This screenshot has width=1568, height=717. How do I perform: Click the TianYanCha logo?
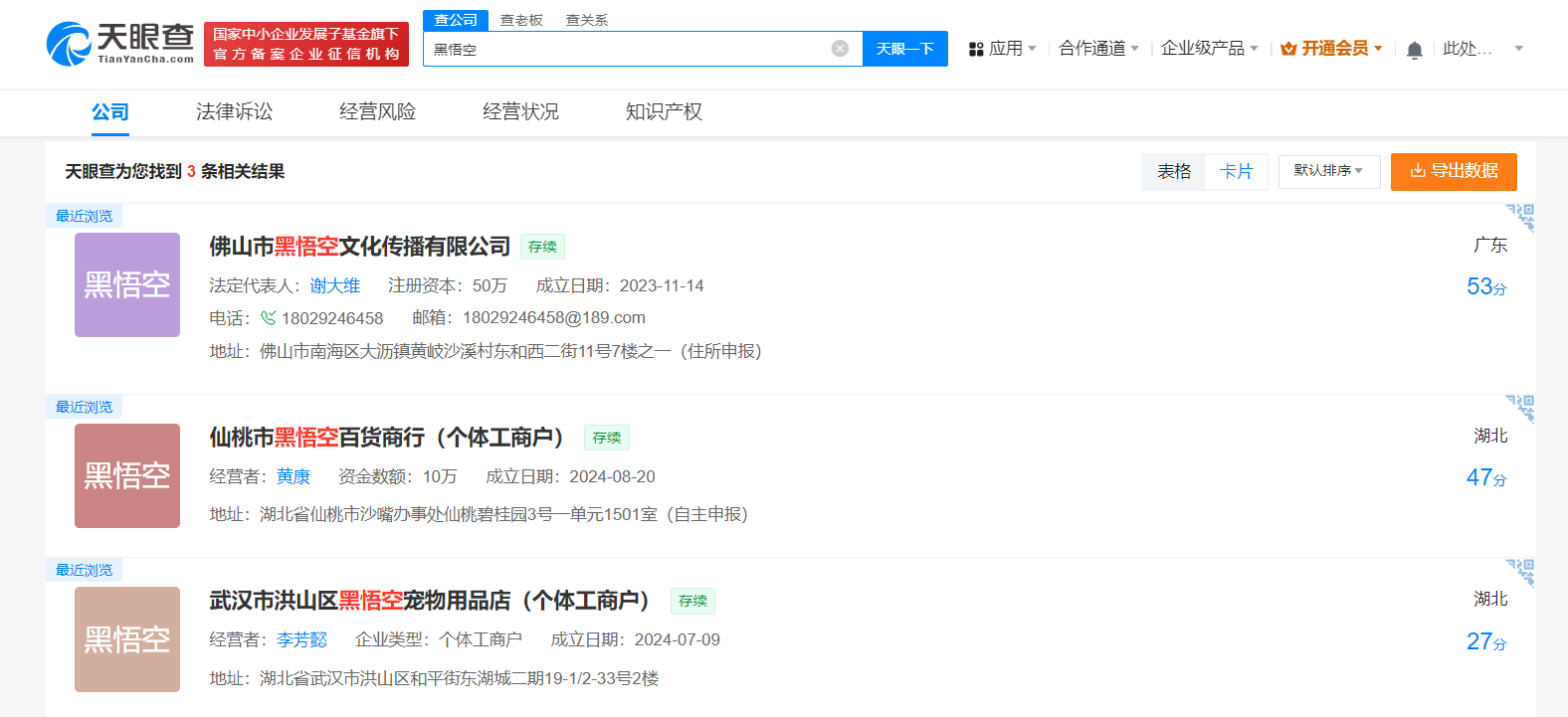click(x=120, y=44)
